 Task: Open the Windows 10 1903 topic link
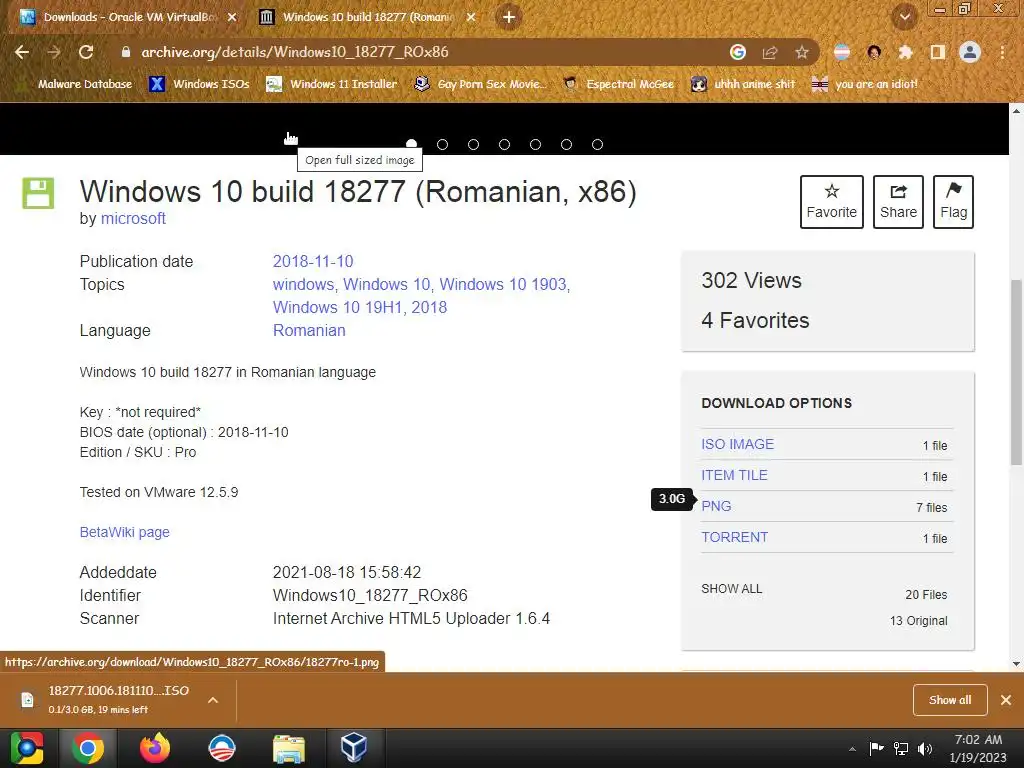click(x=502, y=285)
